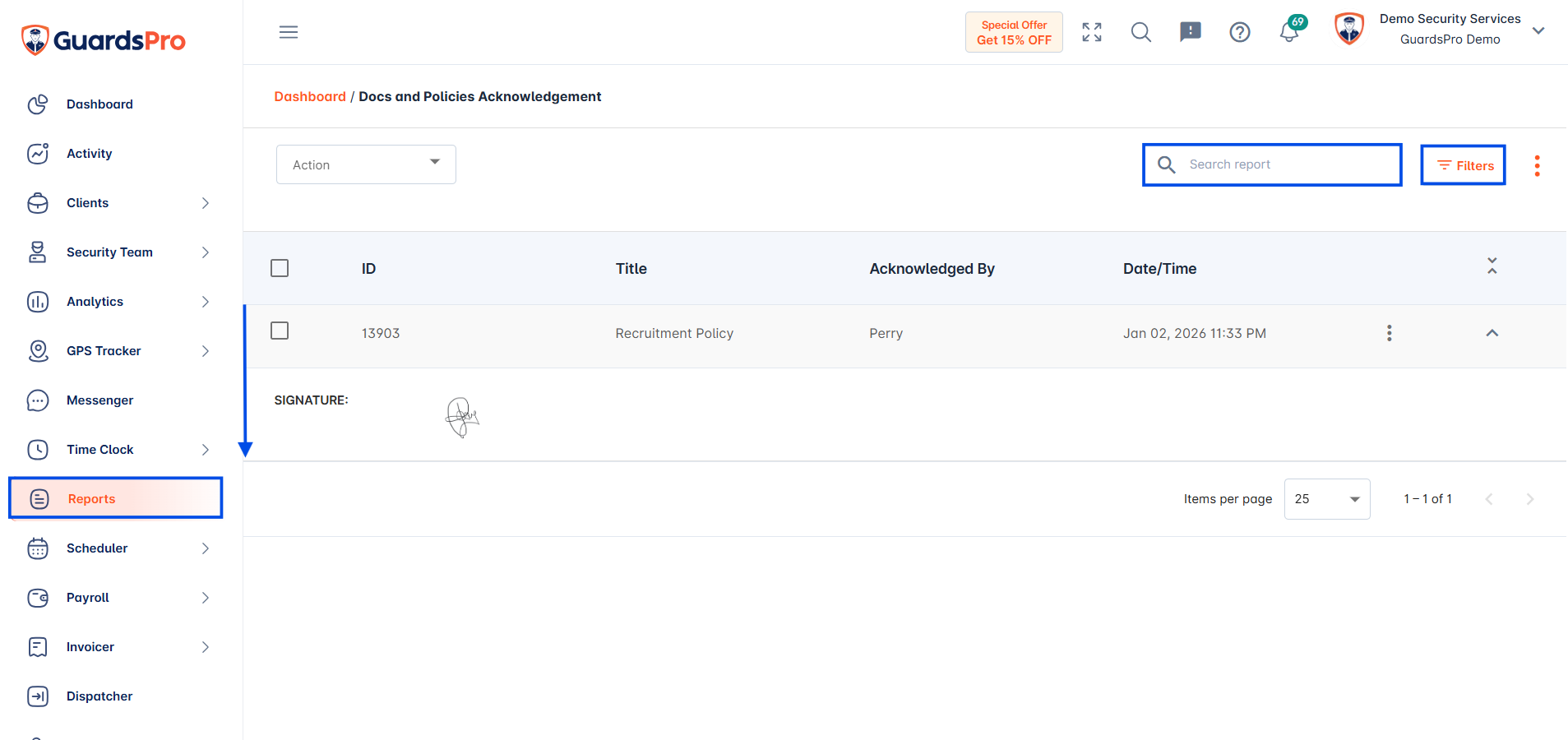Expand the Invoicer submenu arrow
The width and height of the screenshot is (1568, 740).
tap(206, 647)
